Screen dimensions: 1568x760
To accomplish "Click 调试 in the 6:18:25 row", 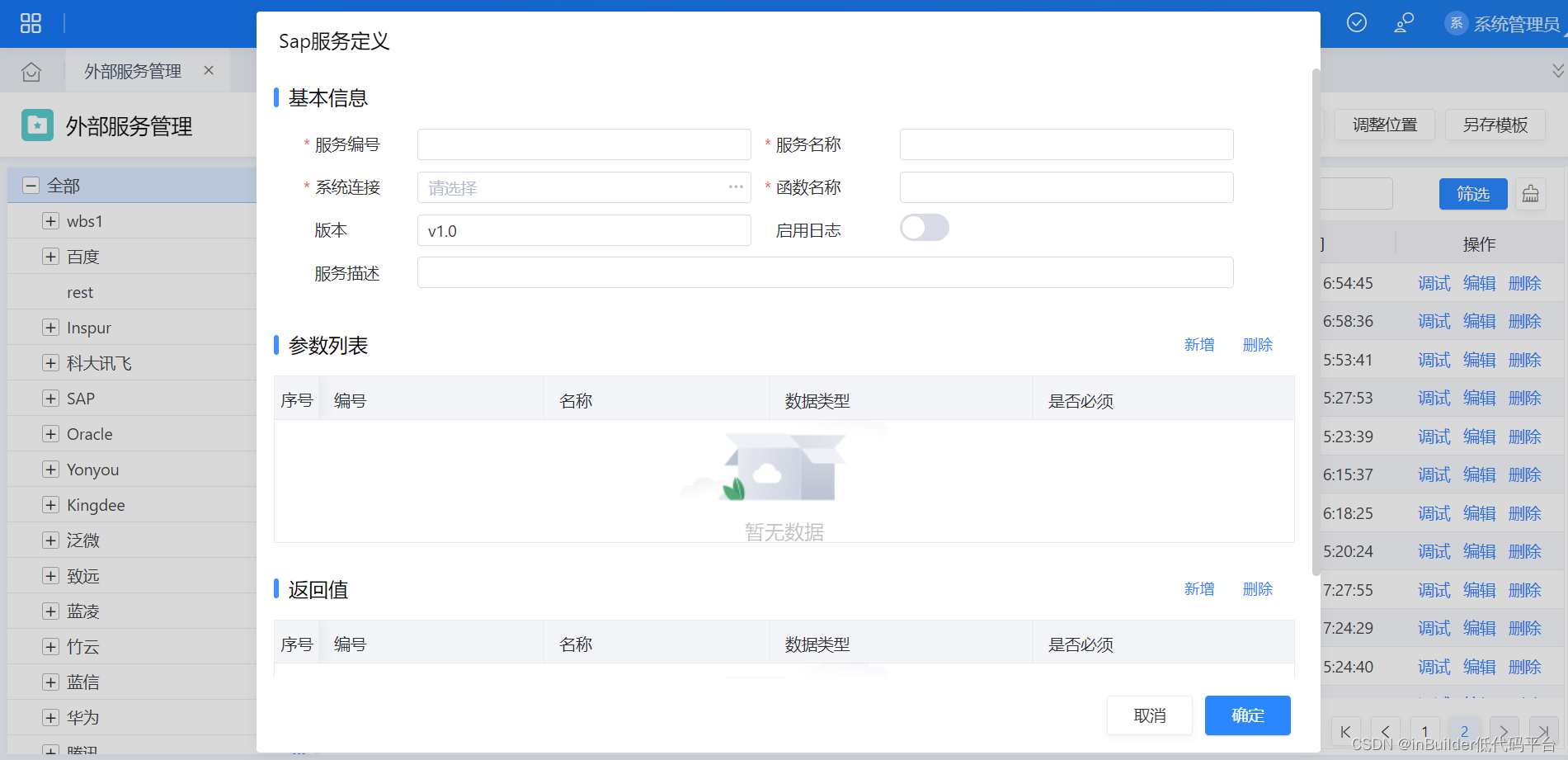I will [1434, 513].
